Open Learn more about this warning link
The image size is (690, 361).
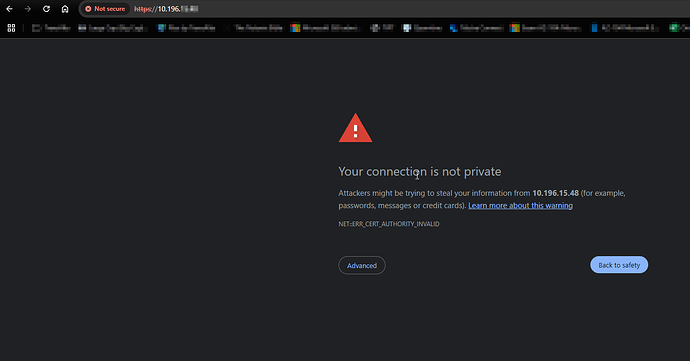coord(520,206)
